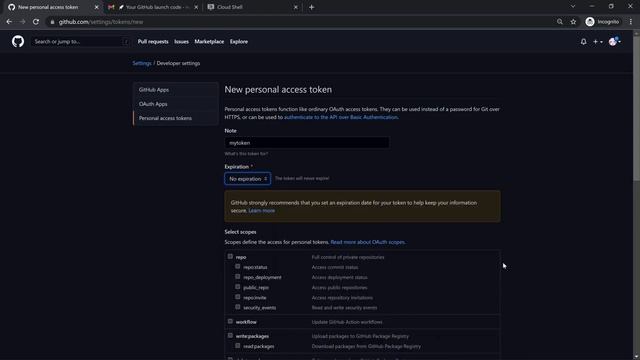Click the 'Select scopes' label
The image size is (640, 360).
tap(240, 232)
